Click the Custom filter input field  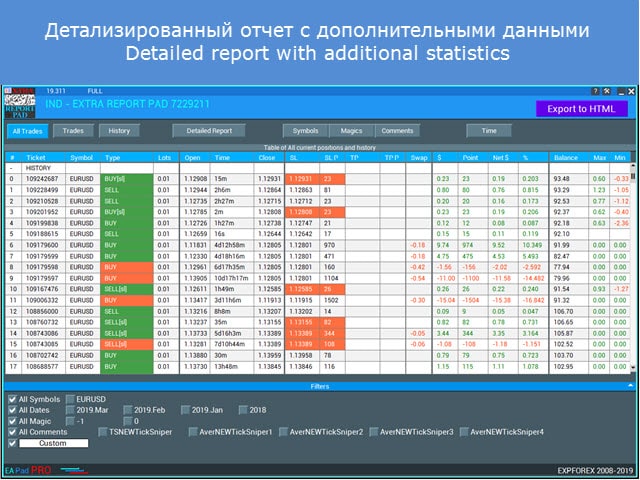(x=53, y=443)
